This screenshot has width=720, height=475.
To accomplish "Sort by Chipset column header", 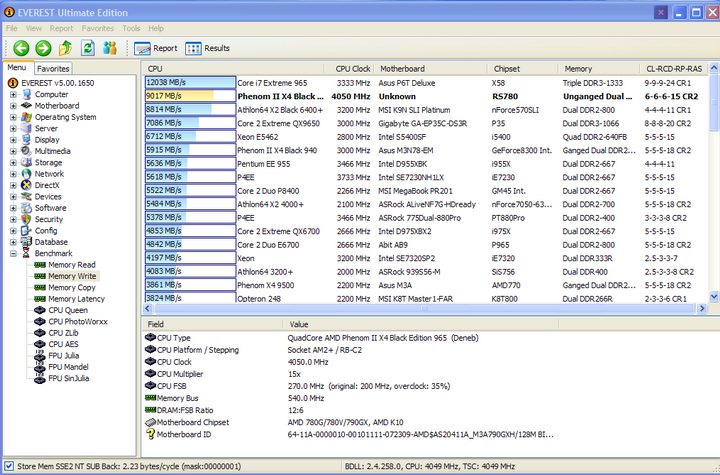I will [523, 69].
